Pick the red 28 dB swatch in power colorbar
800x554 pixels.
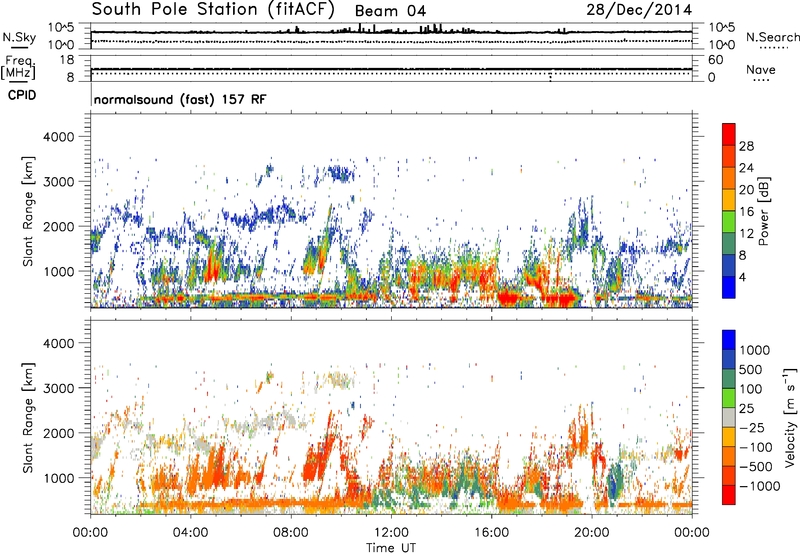729,135
